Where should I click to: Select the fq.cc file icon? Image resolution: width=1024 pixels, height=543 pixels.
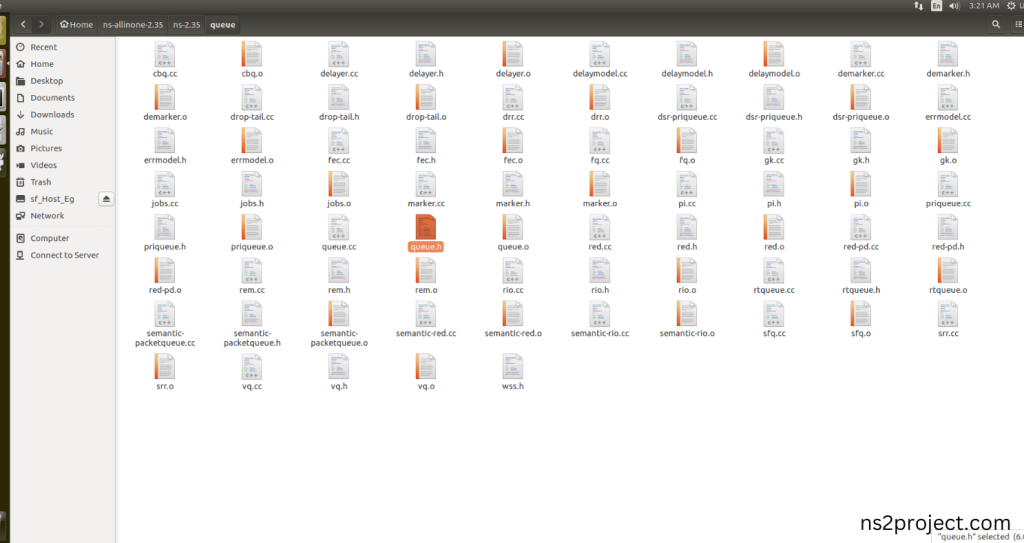click(600, 140)
